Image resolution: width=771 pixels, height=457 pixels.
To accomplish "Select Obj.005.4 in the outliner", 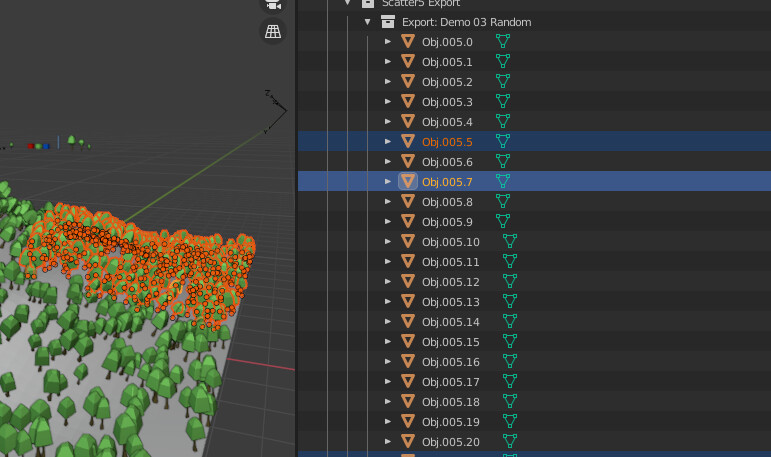I will point(447,122).
